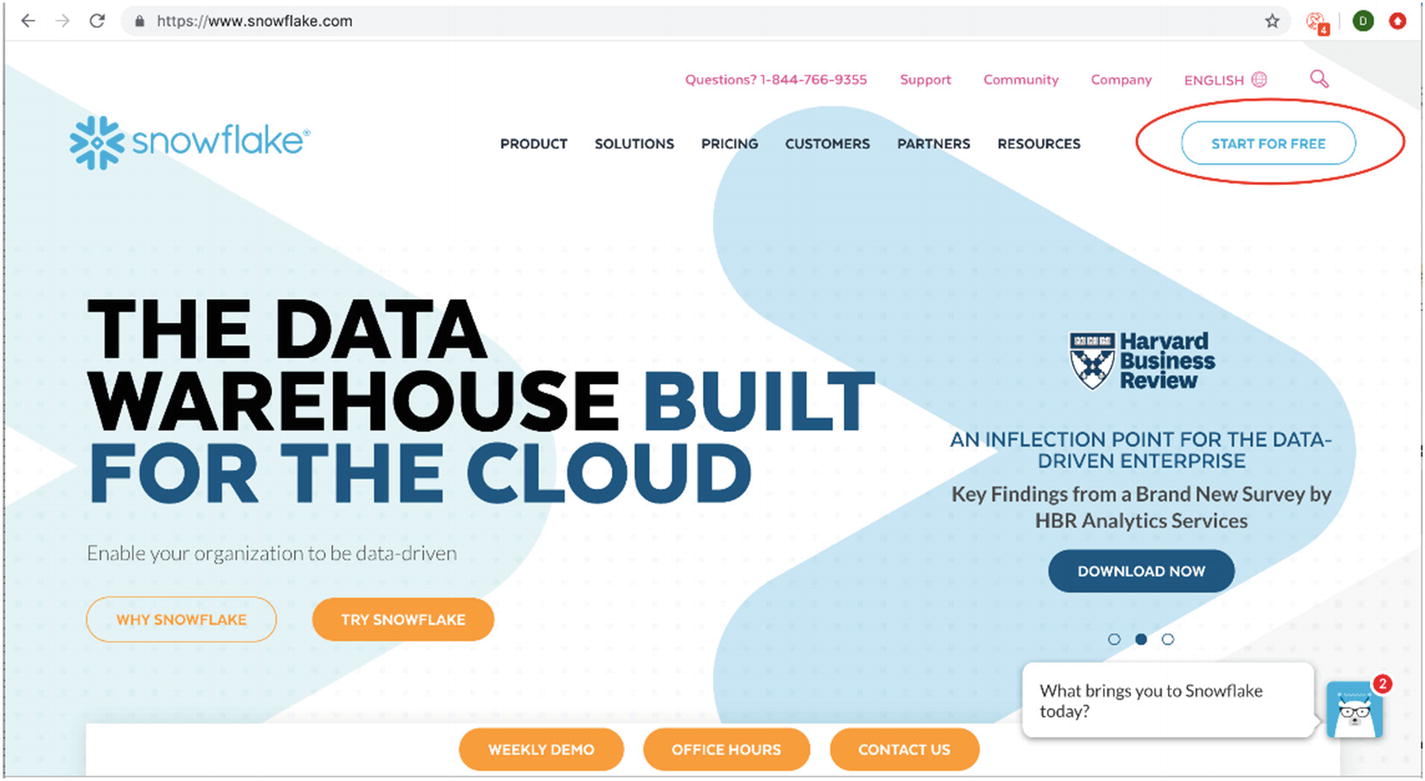
Task: Click the 'AN INFLECTION POINT FOR THE DATA-DRIVEN ENTERPRISE' heading
Action: tap(1141, 450)
